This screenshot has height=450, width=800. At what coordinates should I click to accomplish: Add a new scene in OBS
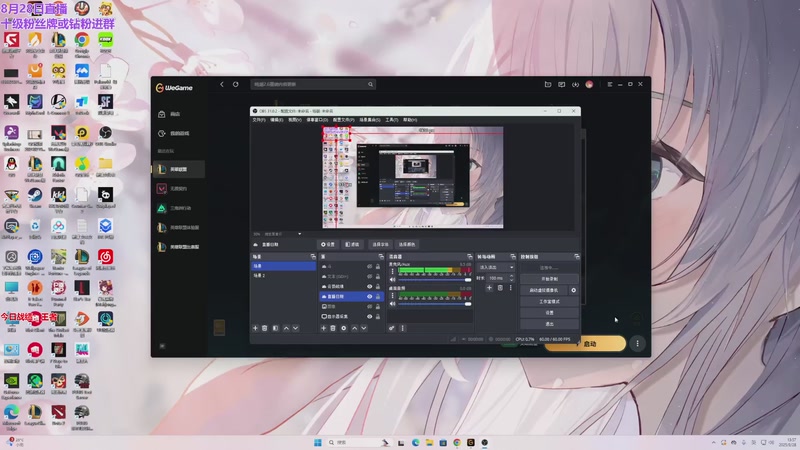[x=255, y=328]
